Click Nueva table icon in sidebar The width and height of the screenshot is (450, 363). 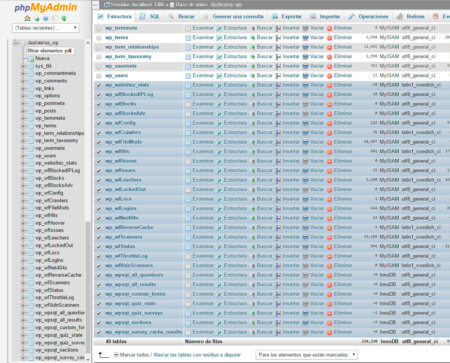pyautogui.click(x=31, y=59)
